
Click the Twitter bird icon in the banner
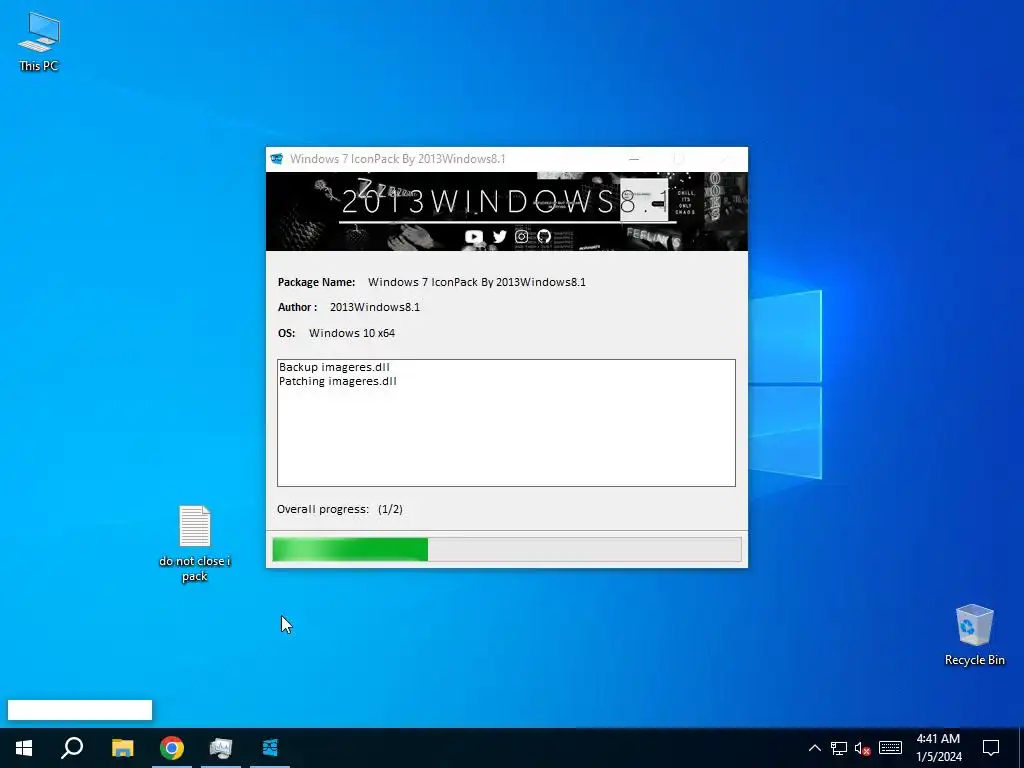tap(500, 236)
